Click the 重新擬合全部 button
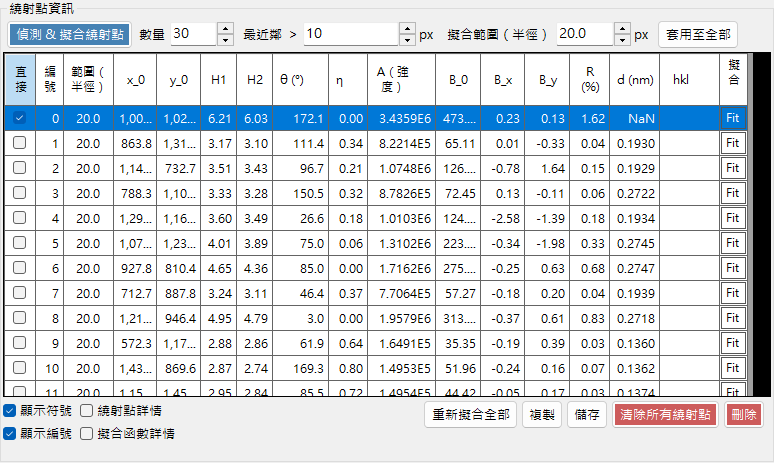Screen dimensions: 774x463 pos(470,415)
